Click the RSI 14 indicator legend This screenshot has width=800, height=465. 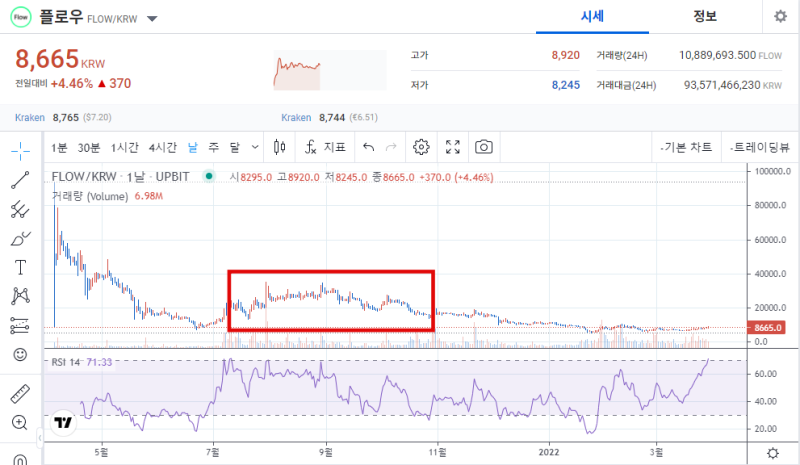[x=82, y=362]
